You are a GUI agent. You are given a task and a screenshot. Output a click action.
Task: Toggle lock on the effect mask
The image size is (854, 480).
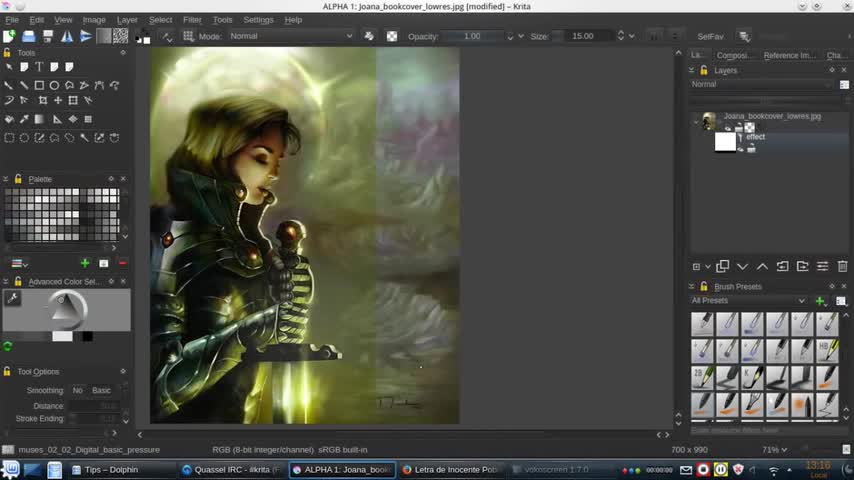coord(751,149)
